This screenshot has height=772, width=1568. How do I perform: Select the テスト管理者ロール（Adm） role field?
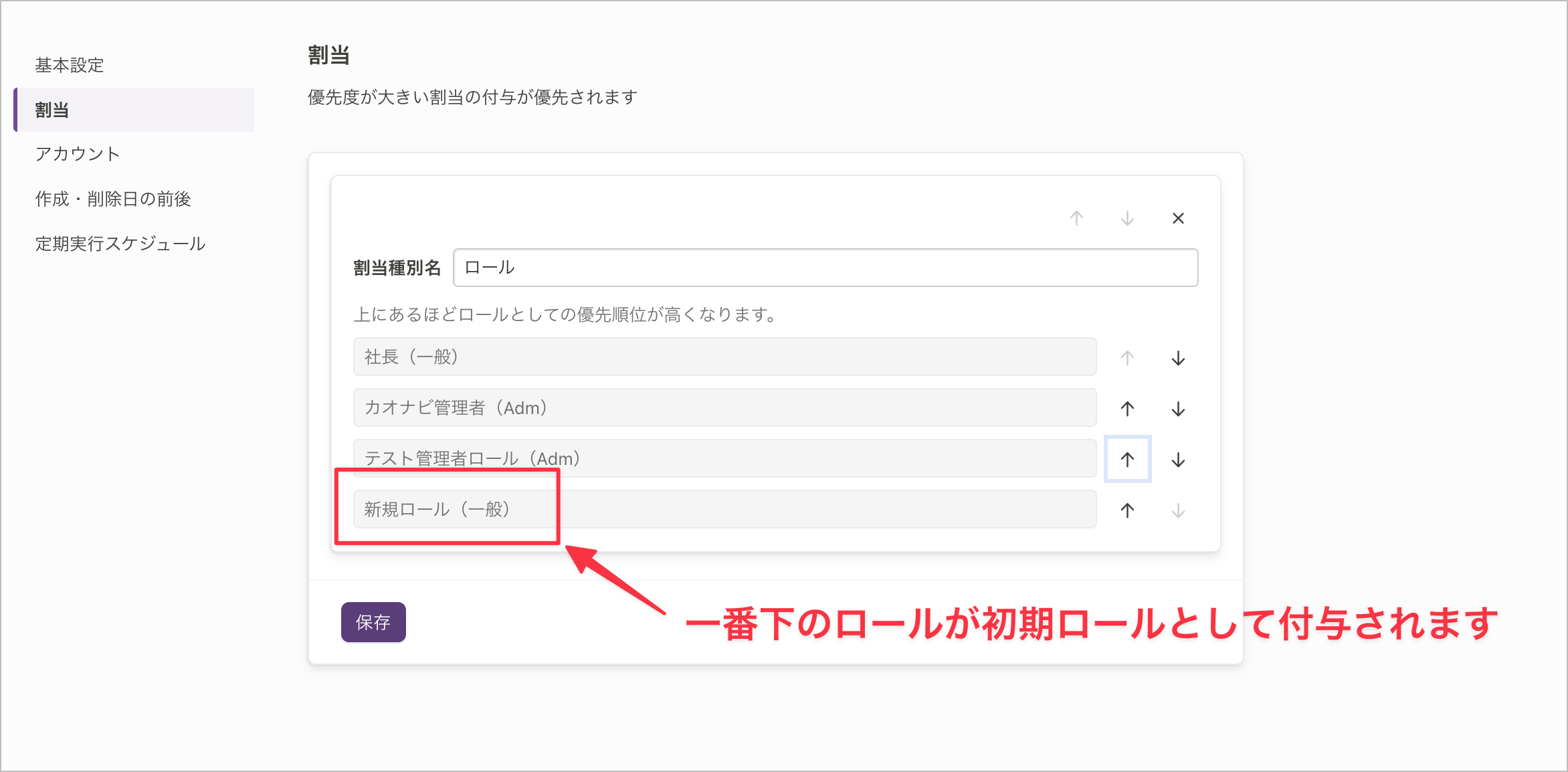(724, 458)
